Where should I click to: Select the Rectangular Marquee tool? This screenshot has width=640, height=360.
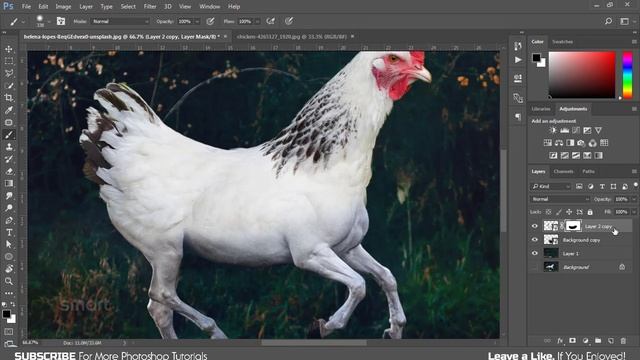tap(9, 61)
